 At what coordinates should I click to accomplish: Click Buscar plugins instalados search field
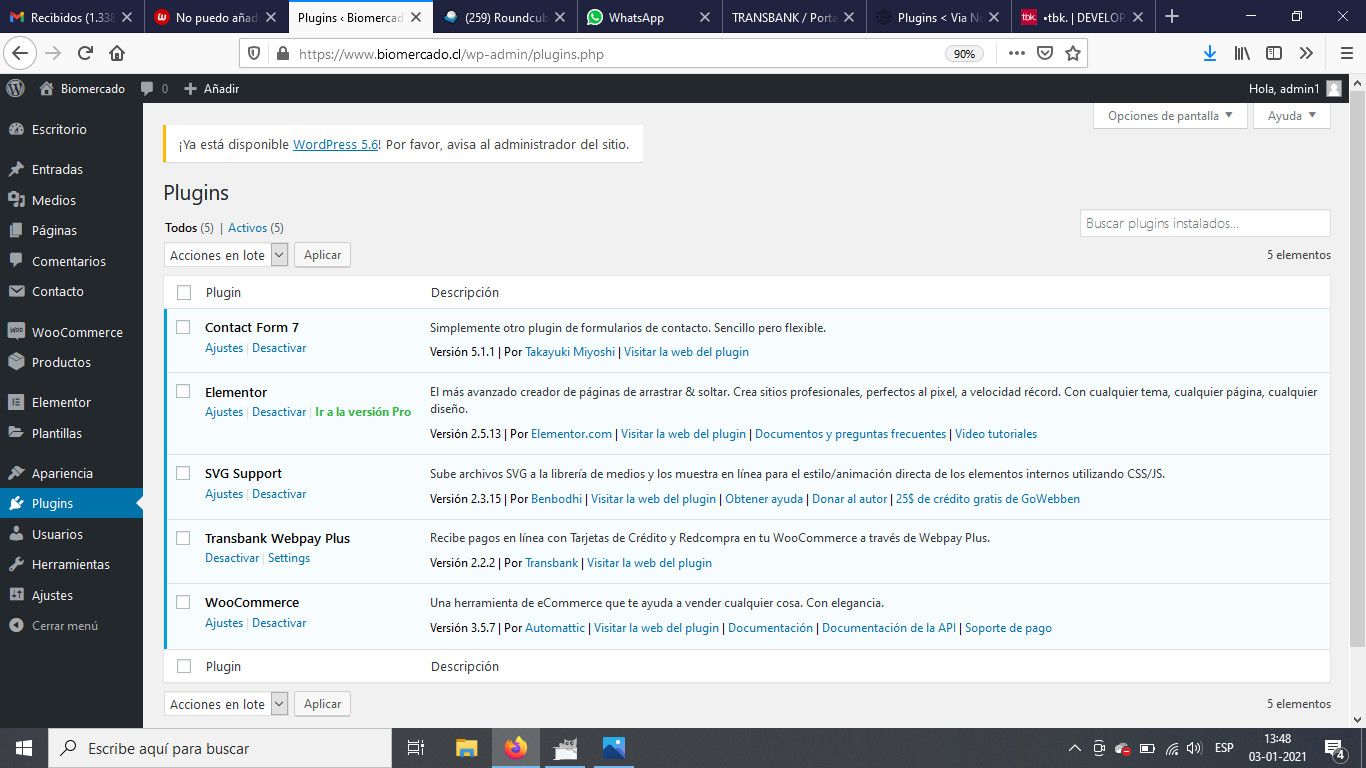[1205, 223]
